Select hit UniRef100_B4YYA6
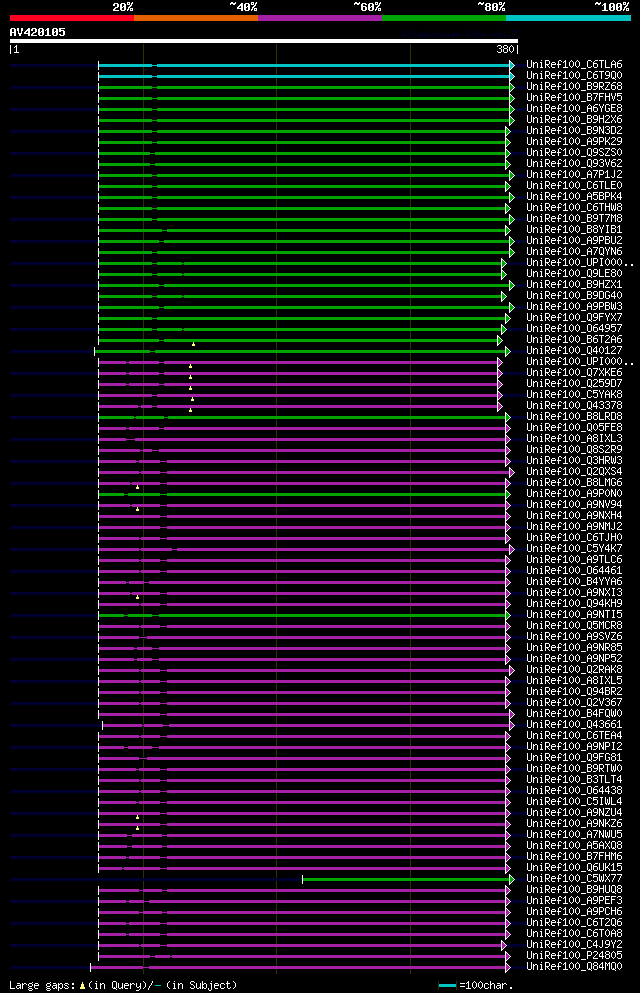Image resolution: width=640 pixels, height=993 pixels. pos(574,581)
